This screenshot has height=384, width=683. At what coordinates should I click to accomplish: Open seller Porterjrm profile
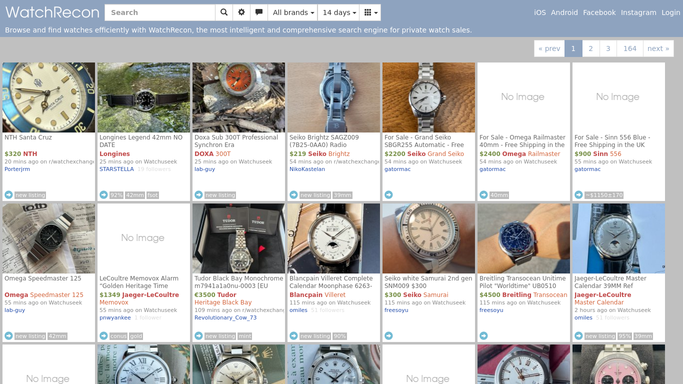tap(17, 169)
